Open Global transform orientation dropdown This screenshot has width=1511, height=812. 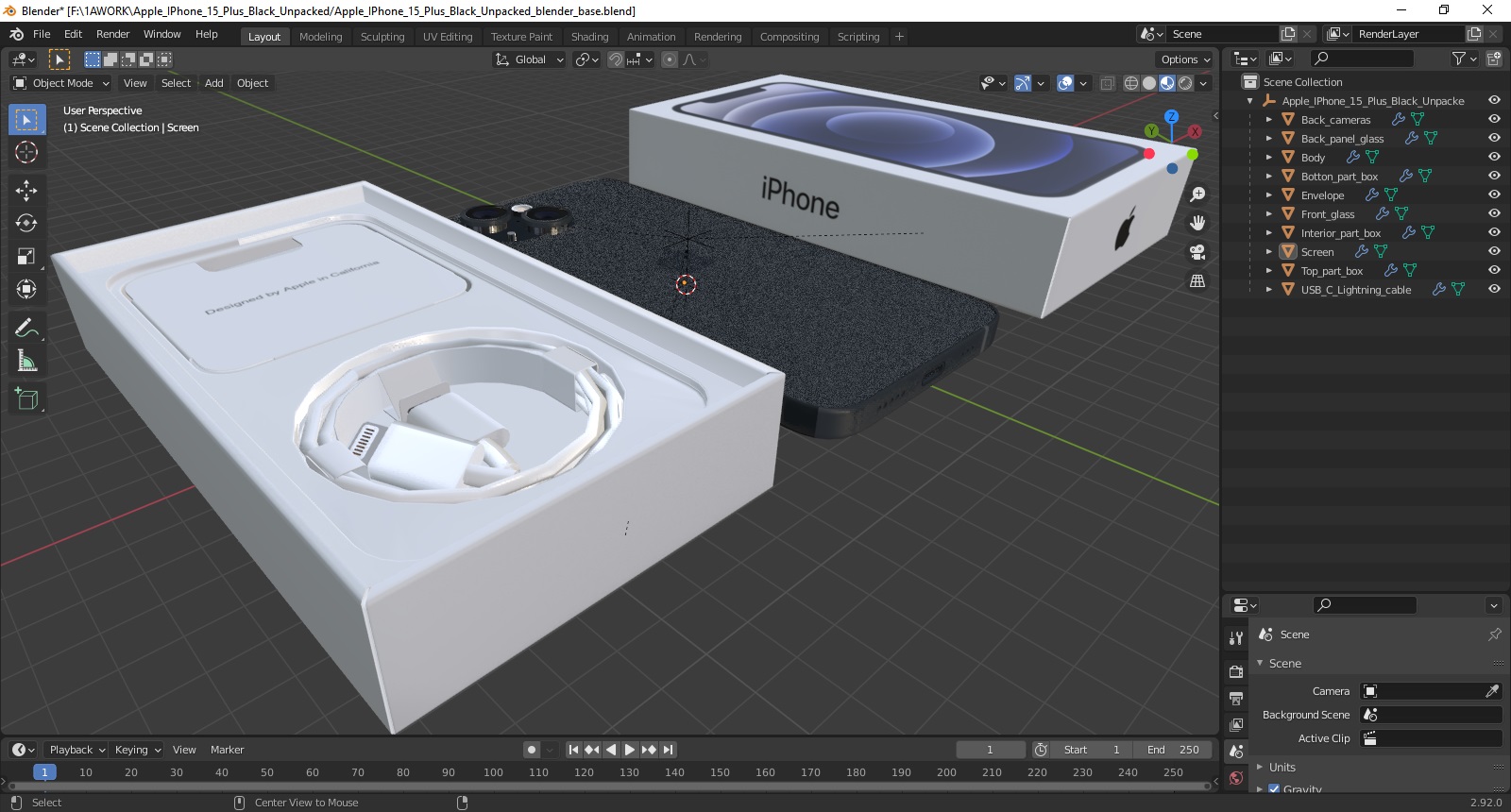click(x=529, y=59)
